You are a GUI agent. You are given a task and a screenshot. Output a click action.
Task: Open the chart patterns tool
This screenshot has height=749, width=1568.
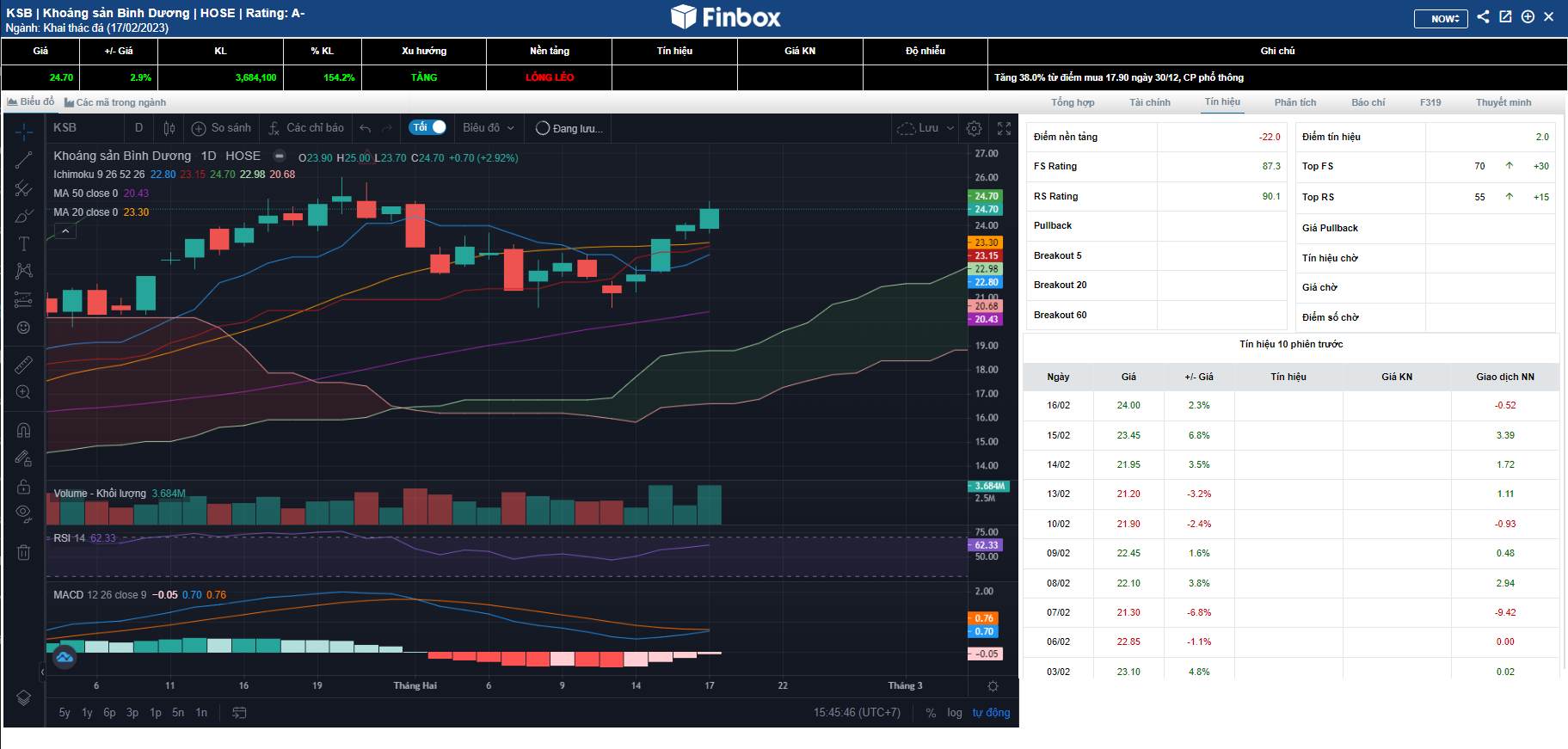24,271
